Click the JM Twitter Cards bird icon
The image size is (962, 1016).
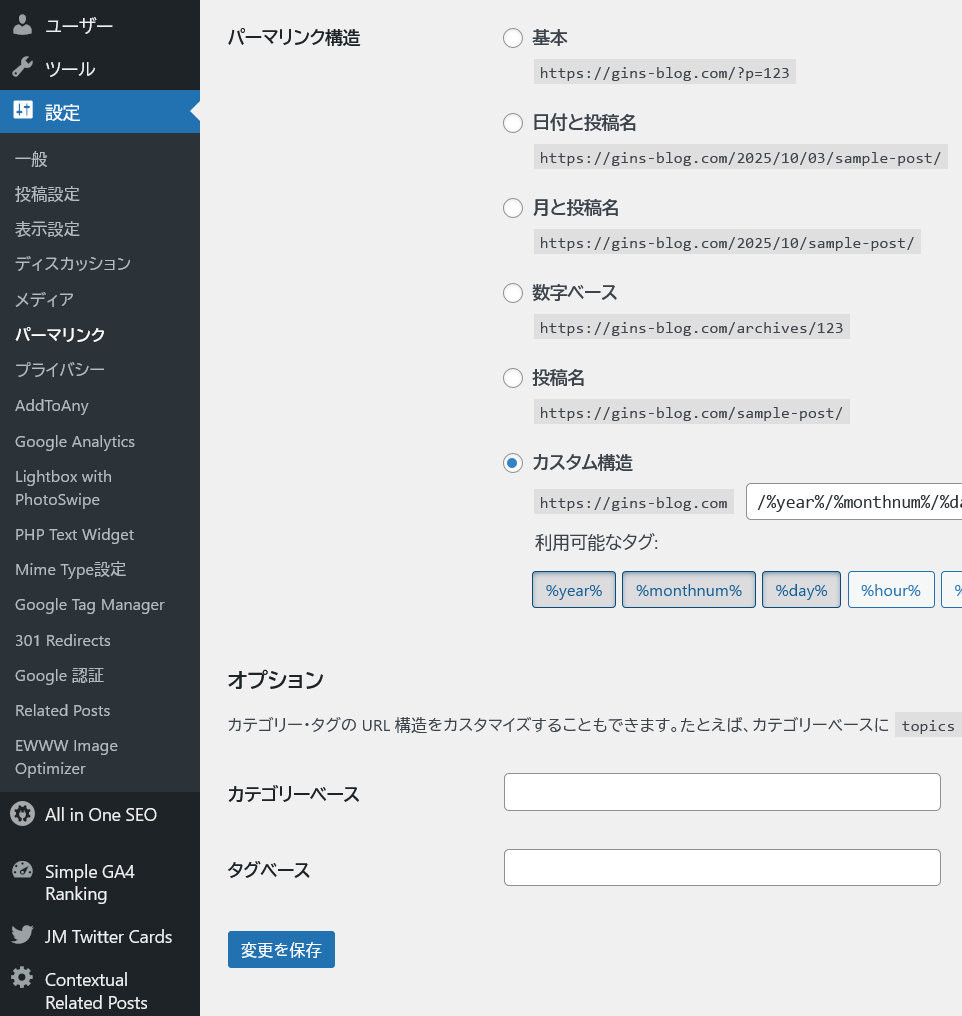[x=22, y=936]
